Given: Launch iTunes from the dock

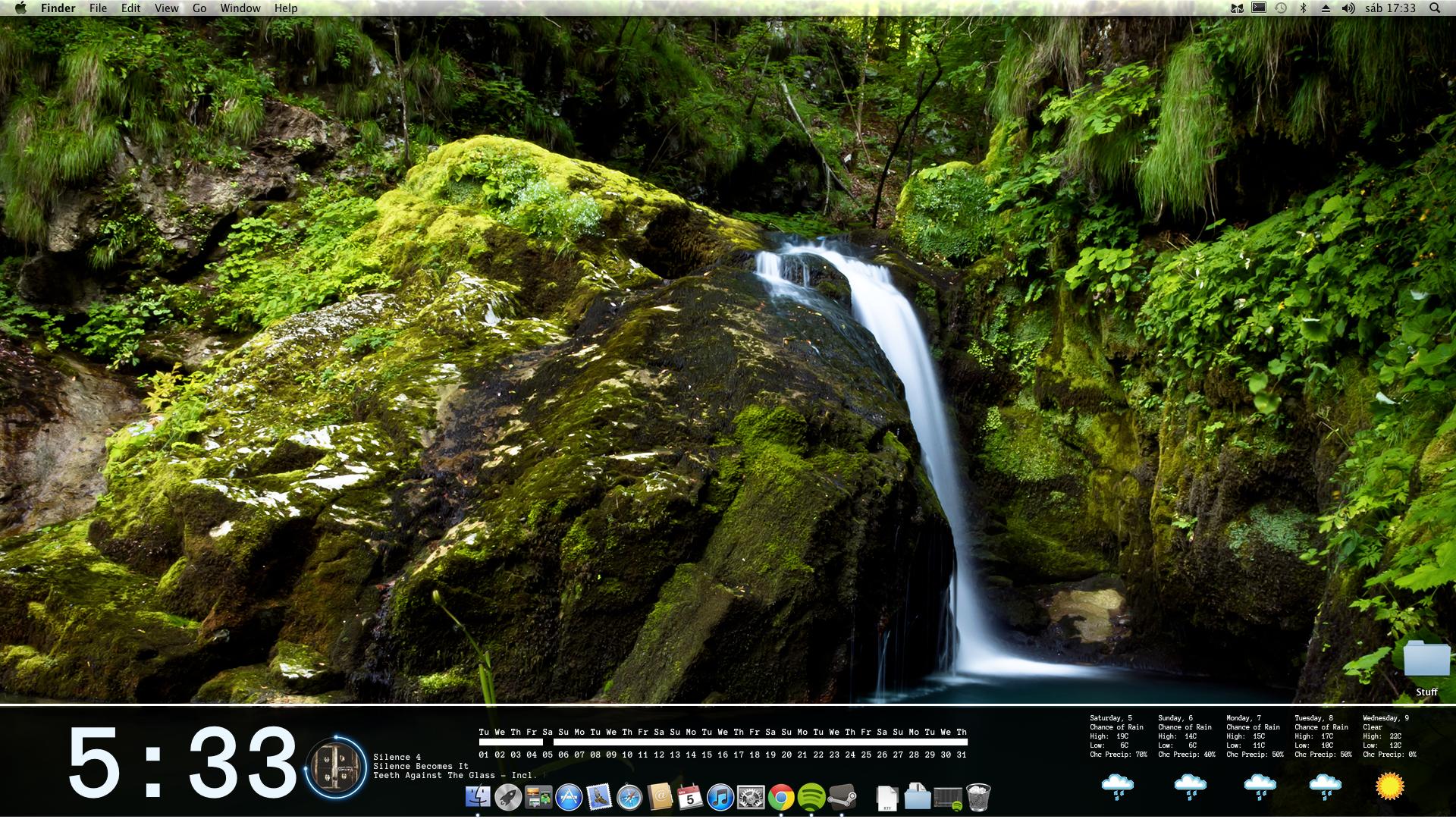Looking at the screenshot, I should pyautogui.click(x=720, y=797).
